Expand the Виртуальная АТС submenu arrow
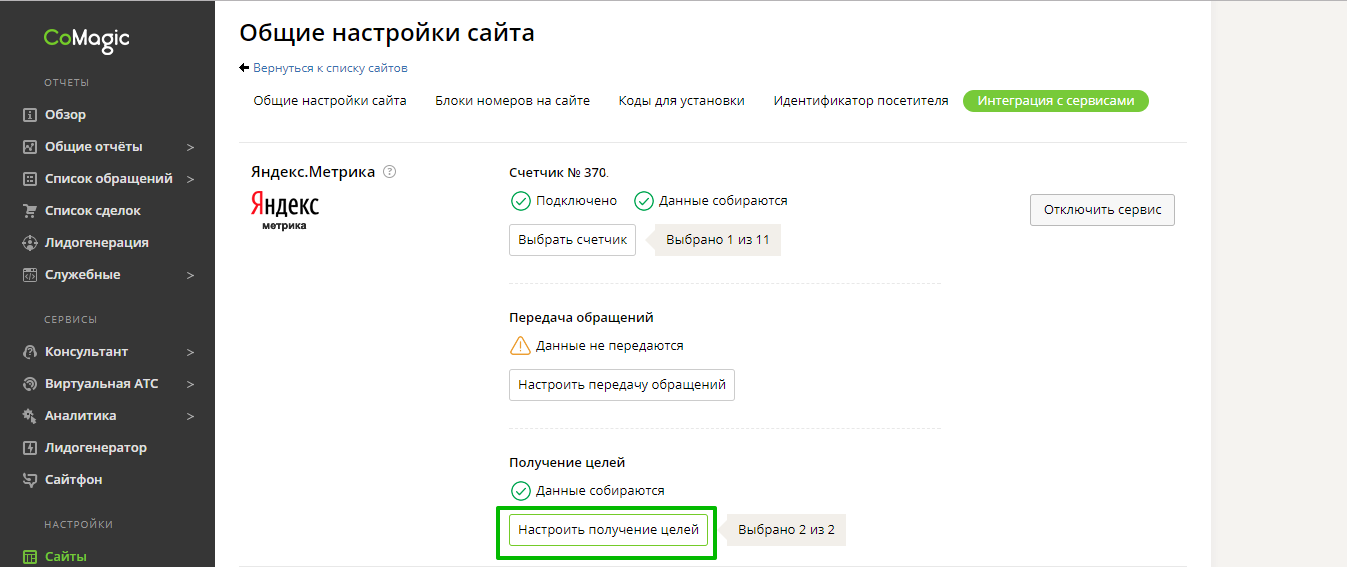Screen dimensions: 1347x567 [190, 384]
